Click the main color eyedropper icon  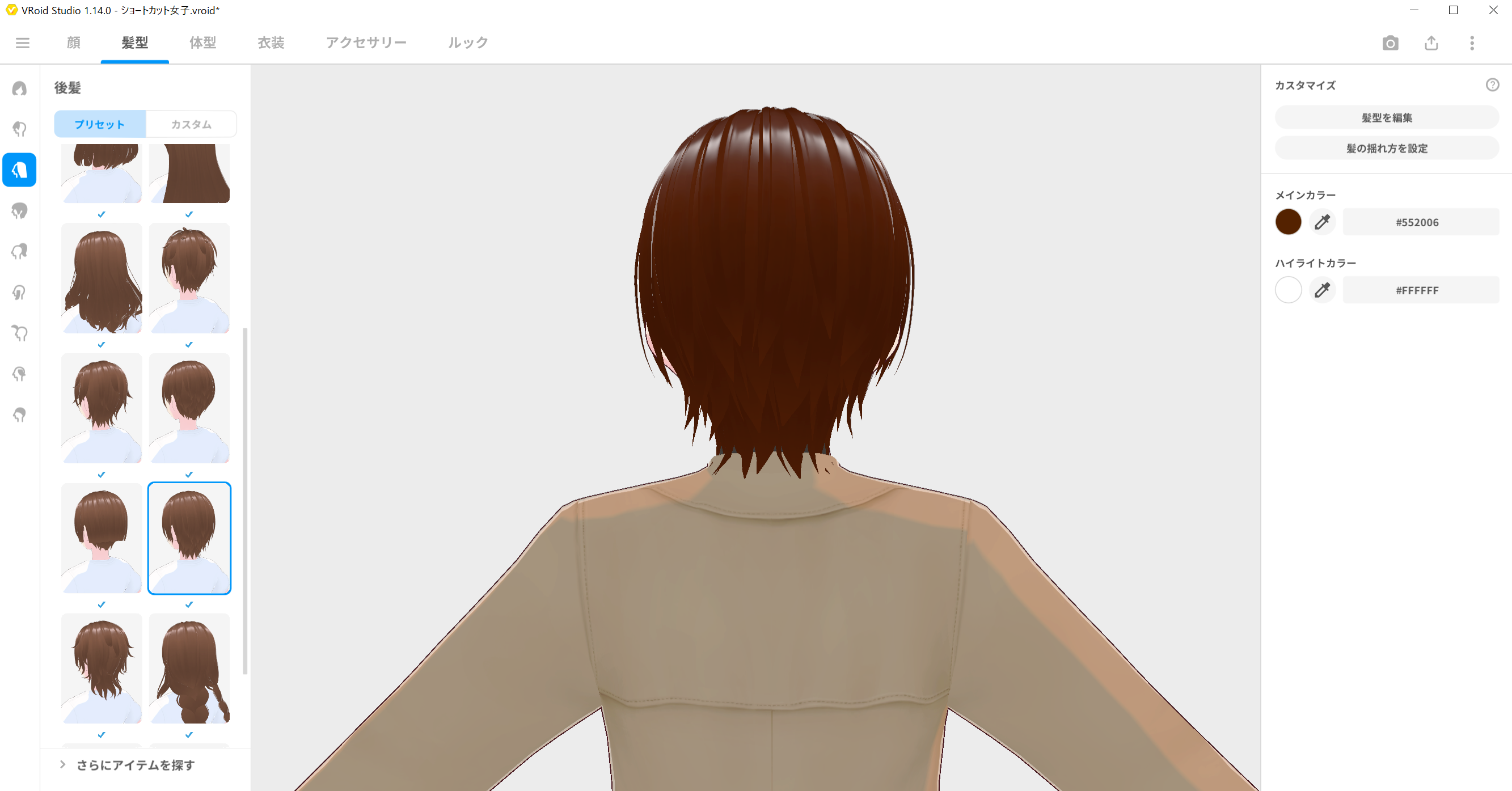pyautogui.click(x=1322, y=222)
